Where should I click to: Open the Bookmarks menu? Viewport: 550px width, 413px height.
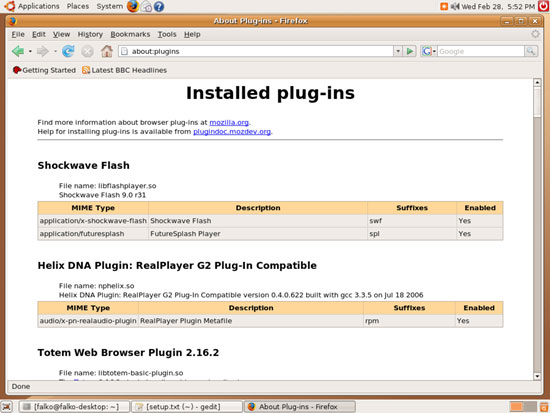click(x=130, y=34)
